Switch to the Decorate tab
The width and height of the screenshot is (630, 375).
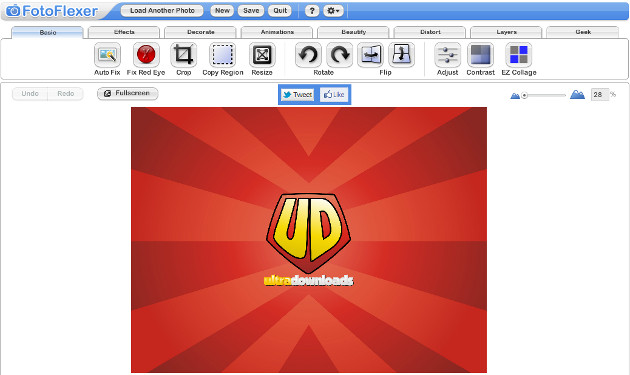(200, 32)
